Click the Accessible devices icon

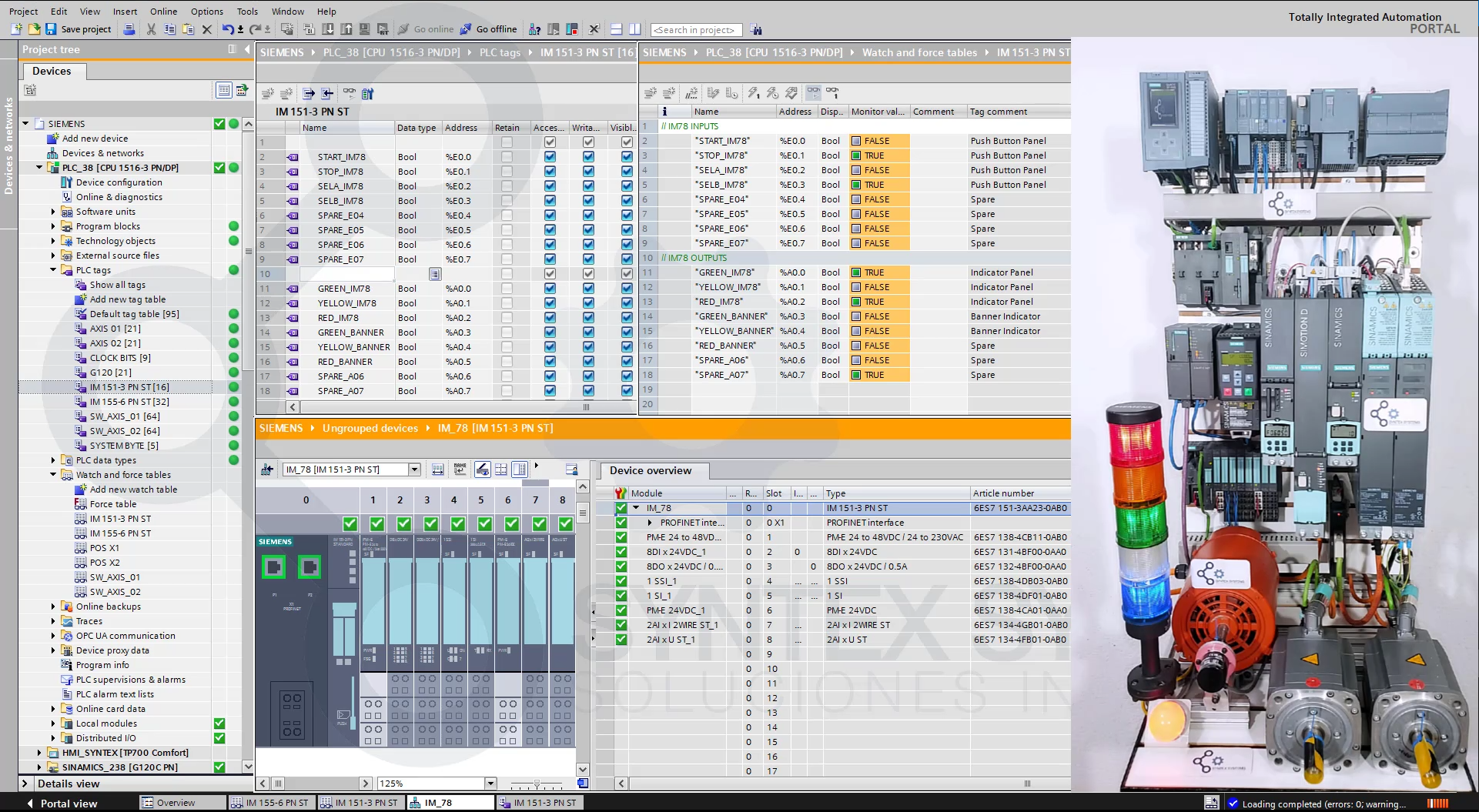pos(534,29)
